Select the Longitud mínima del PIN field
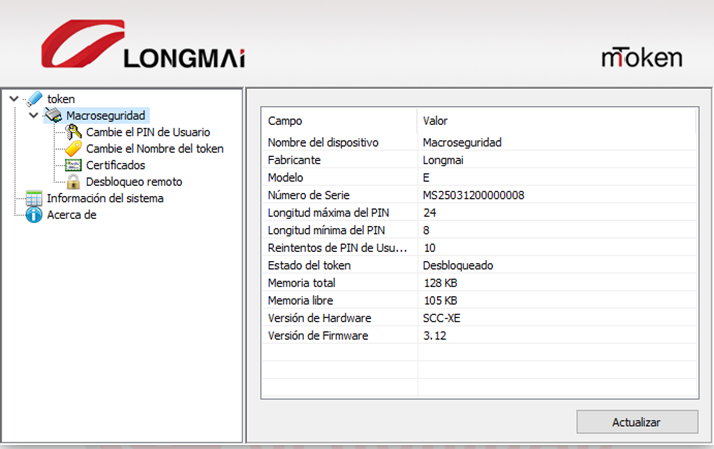Viewport: 714px width, 449px height. [326, 230]
